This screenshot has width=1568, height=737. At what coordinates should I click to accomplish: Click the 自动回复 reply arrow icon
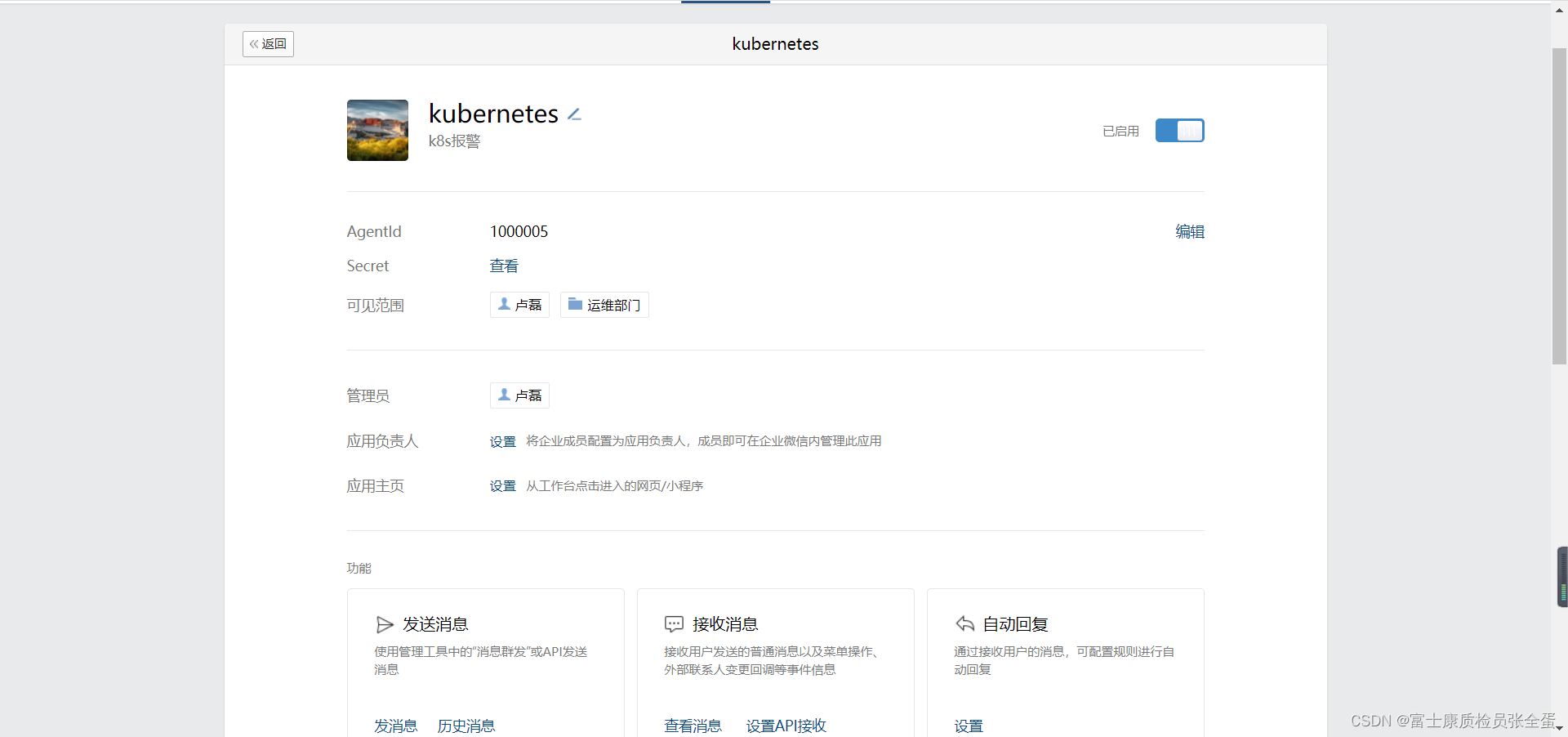964,624
